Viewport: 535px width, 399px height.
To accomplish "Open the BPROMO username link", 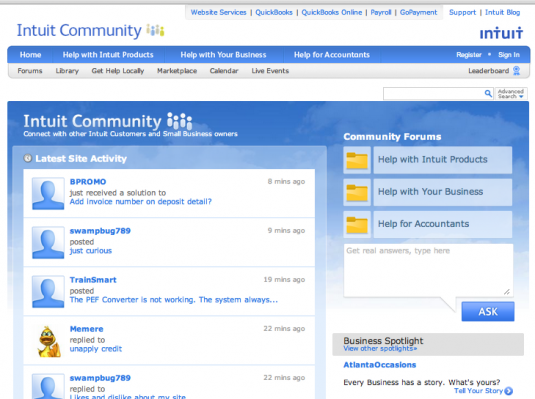I will pyautogui.click(x=88, y=182).
